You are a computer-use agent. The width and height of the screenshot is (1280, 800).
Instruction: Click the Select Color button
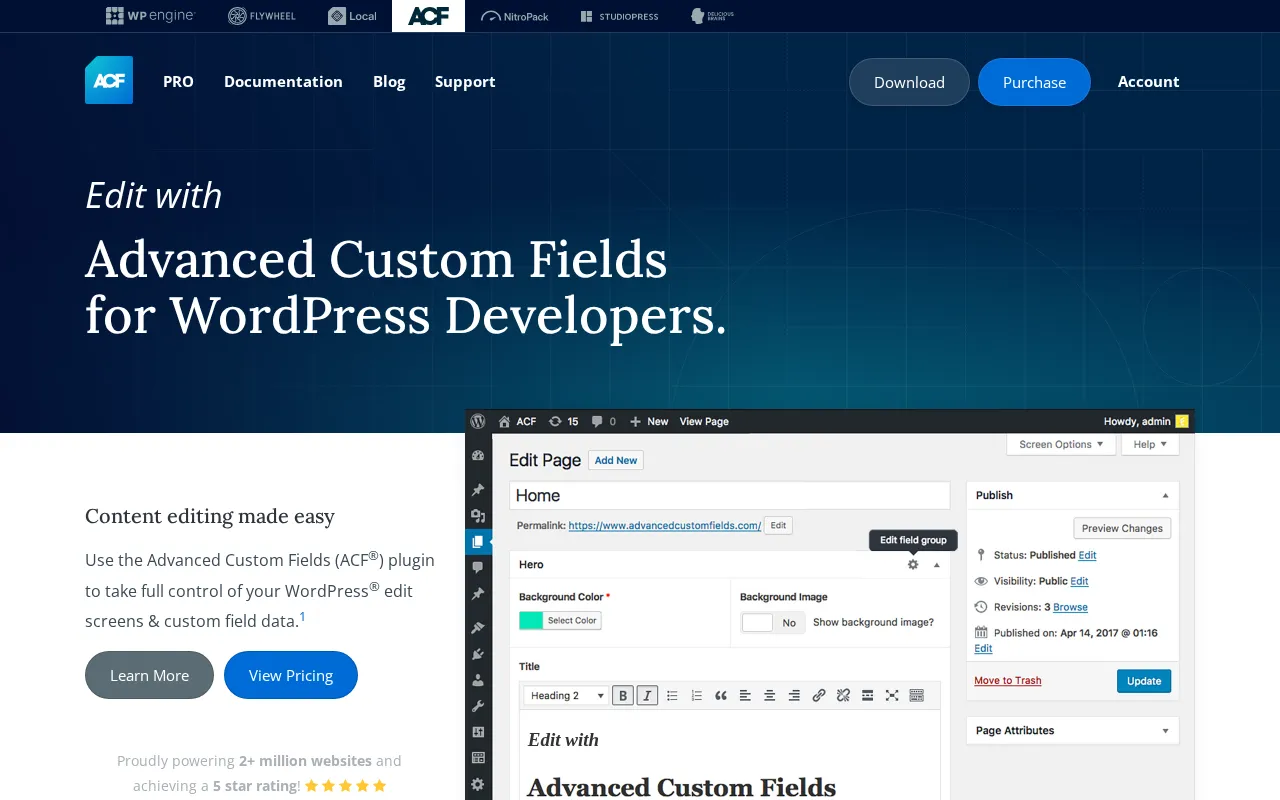coord(572,620)
